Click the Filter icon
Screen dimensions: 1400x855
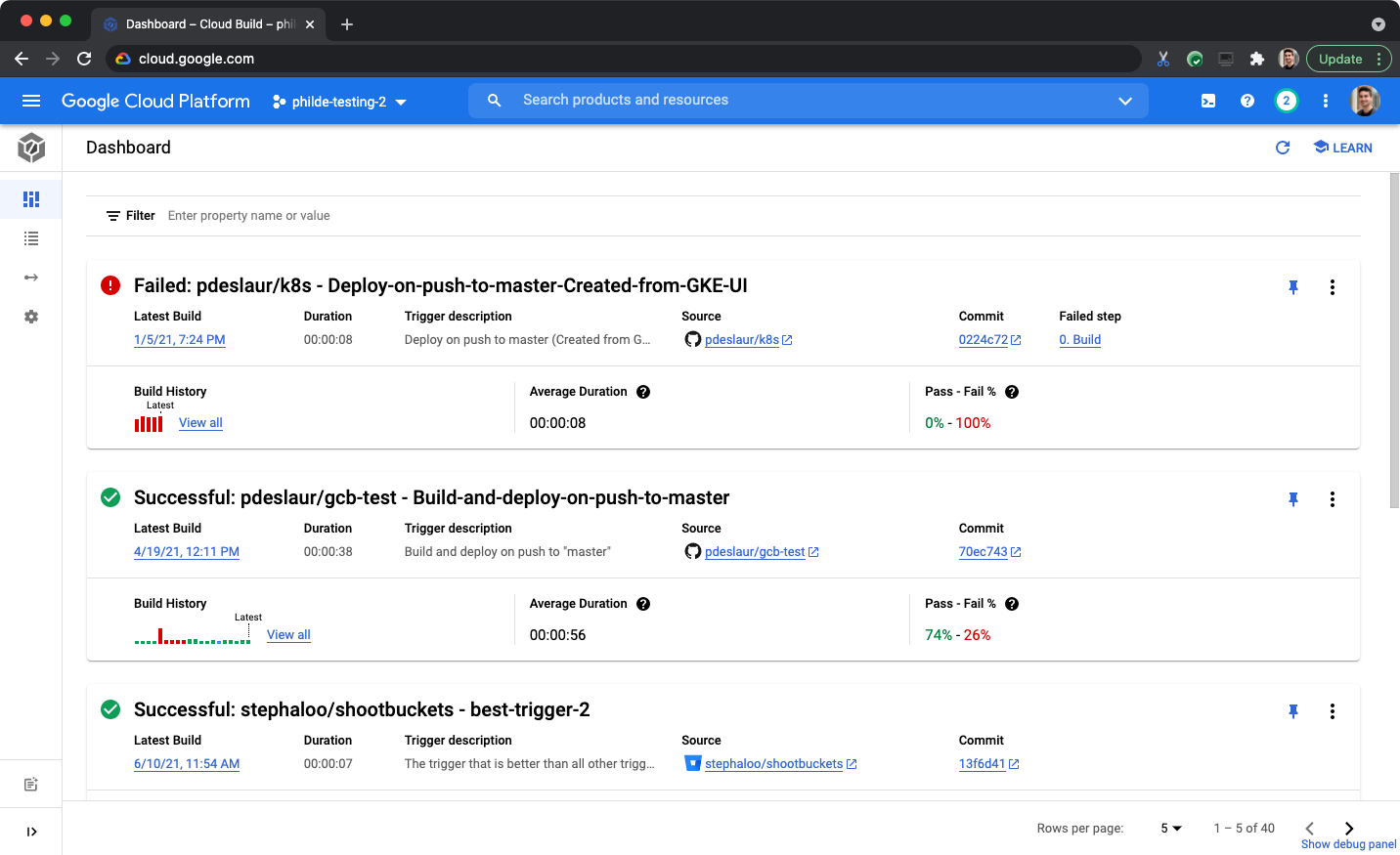(113, 216)
